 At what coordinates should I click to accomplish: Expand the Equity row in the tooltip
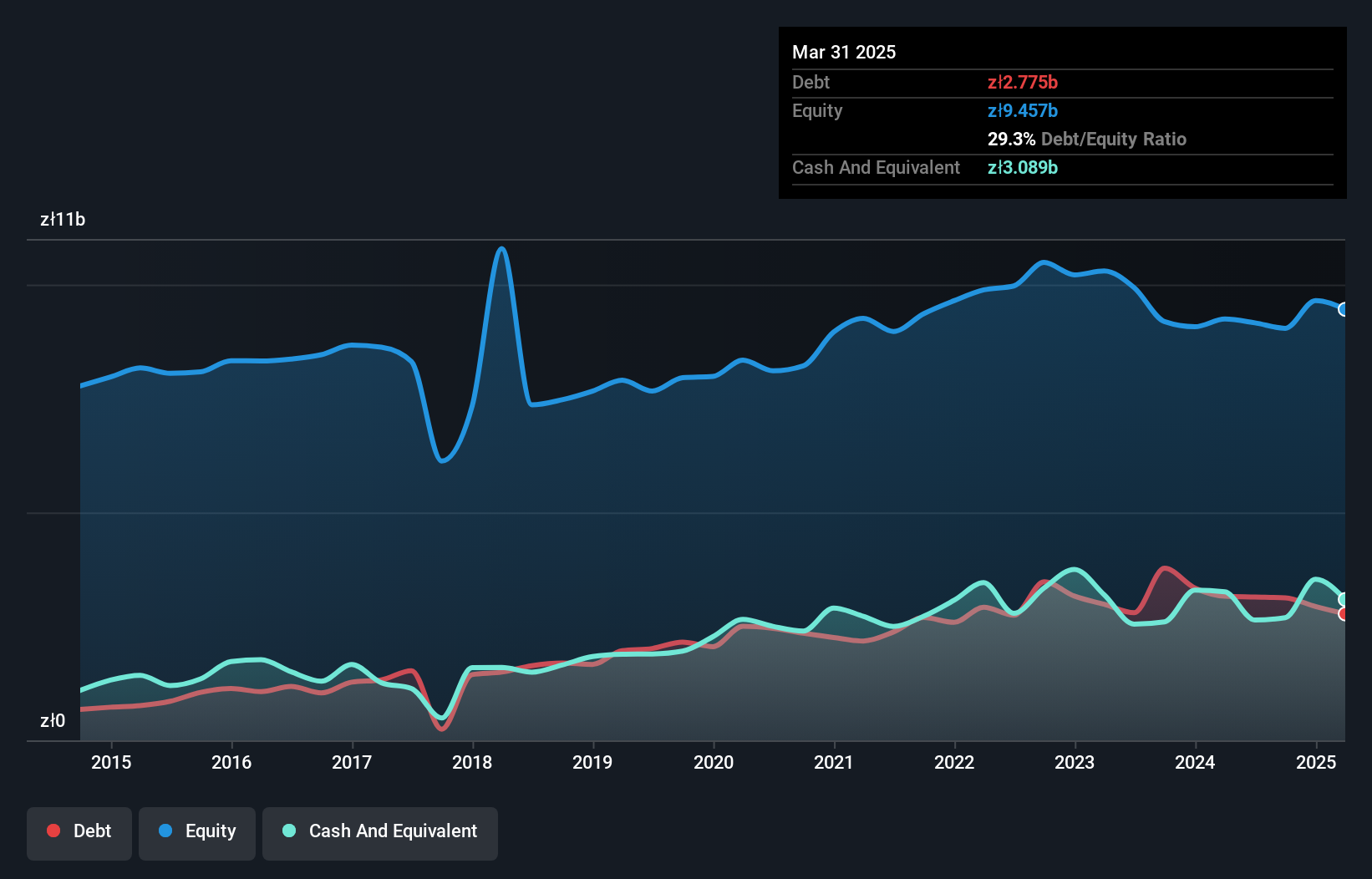tap(816, 110)
